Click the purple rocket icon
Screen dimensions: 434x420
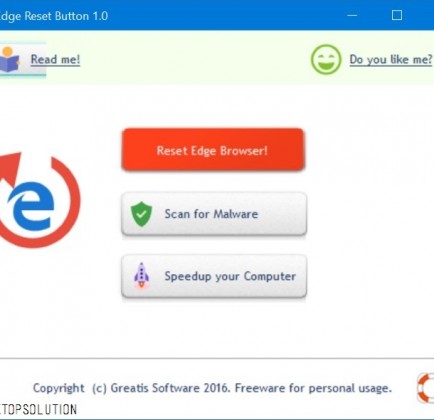(x=142, y=276)
